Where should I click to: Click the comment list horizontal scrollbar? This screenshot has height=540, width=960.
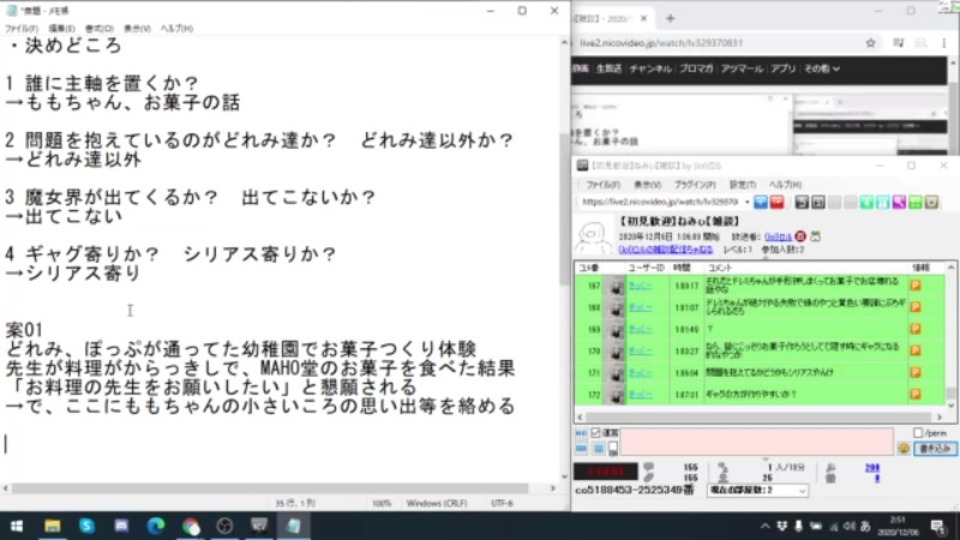coord(759,417)
